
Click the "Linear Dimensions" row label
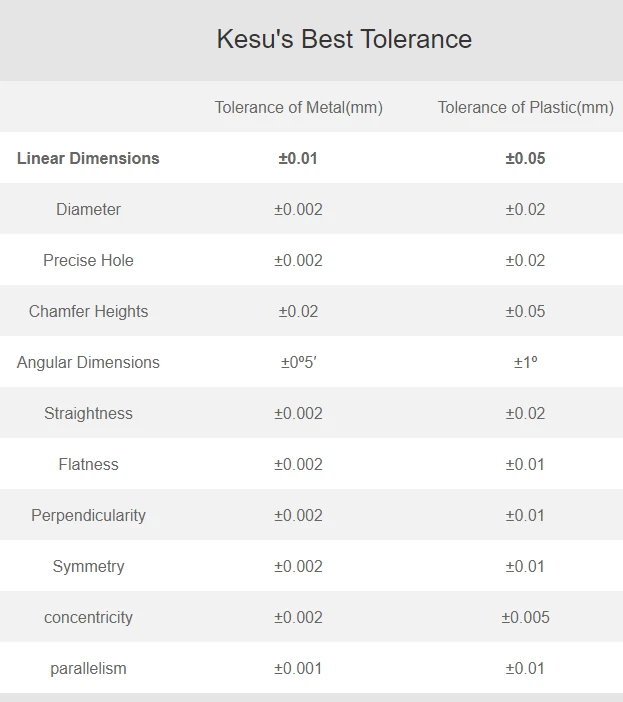pos(88,158)
